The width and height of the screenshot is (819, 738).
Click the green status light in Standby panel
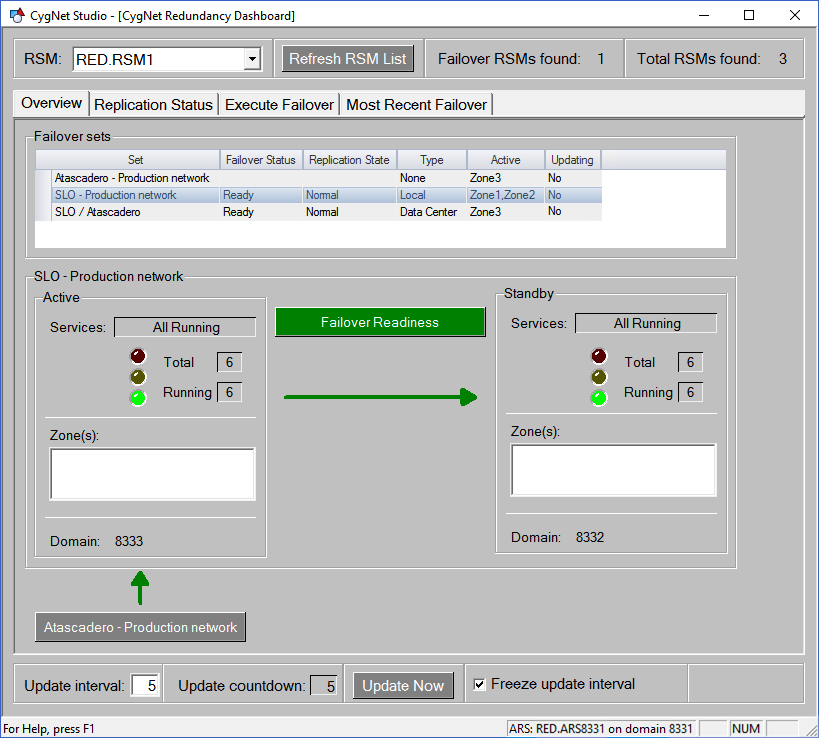599,398
